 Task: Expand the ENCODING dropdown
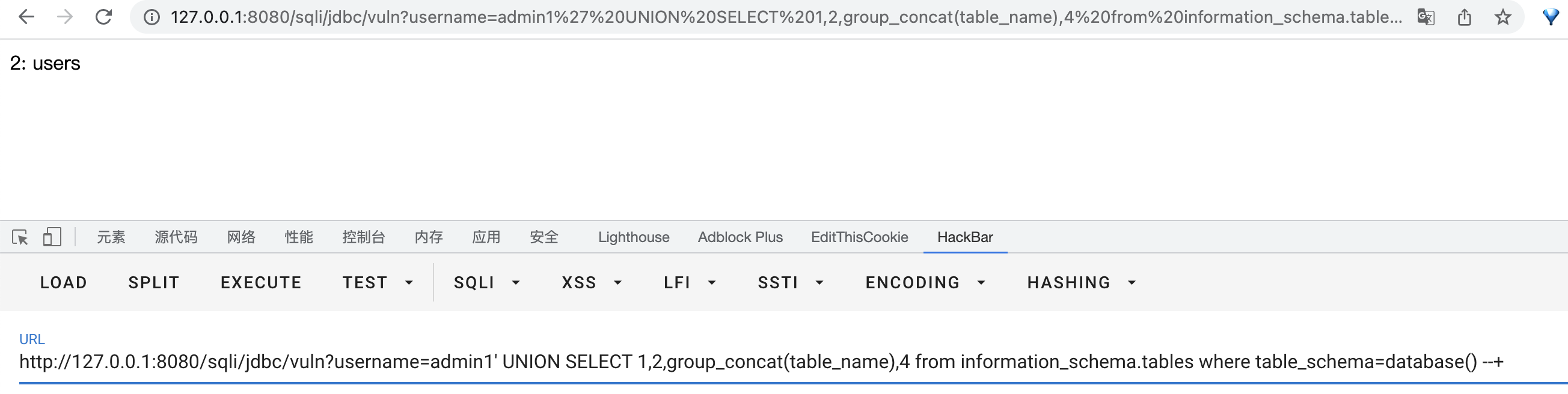click(x=925, y=283)
